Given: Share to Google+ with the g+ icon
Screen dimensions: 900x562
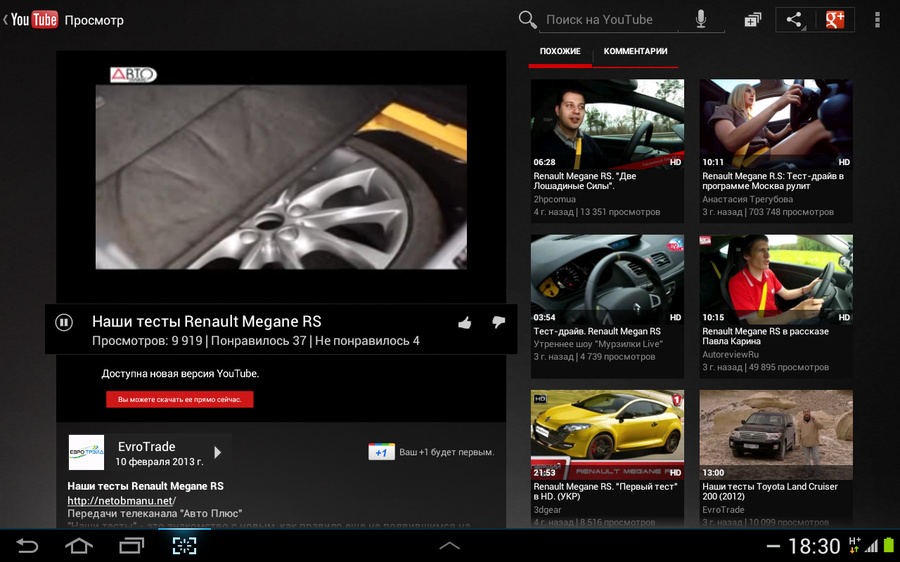Looking at the screenshot, I should click(835, 20).
